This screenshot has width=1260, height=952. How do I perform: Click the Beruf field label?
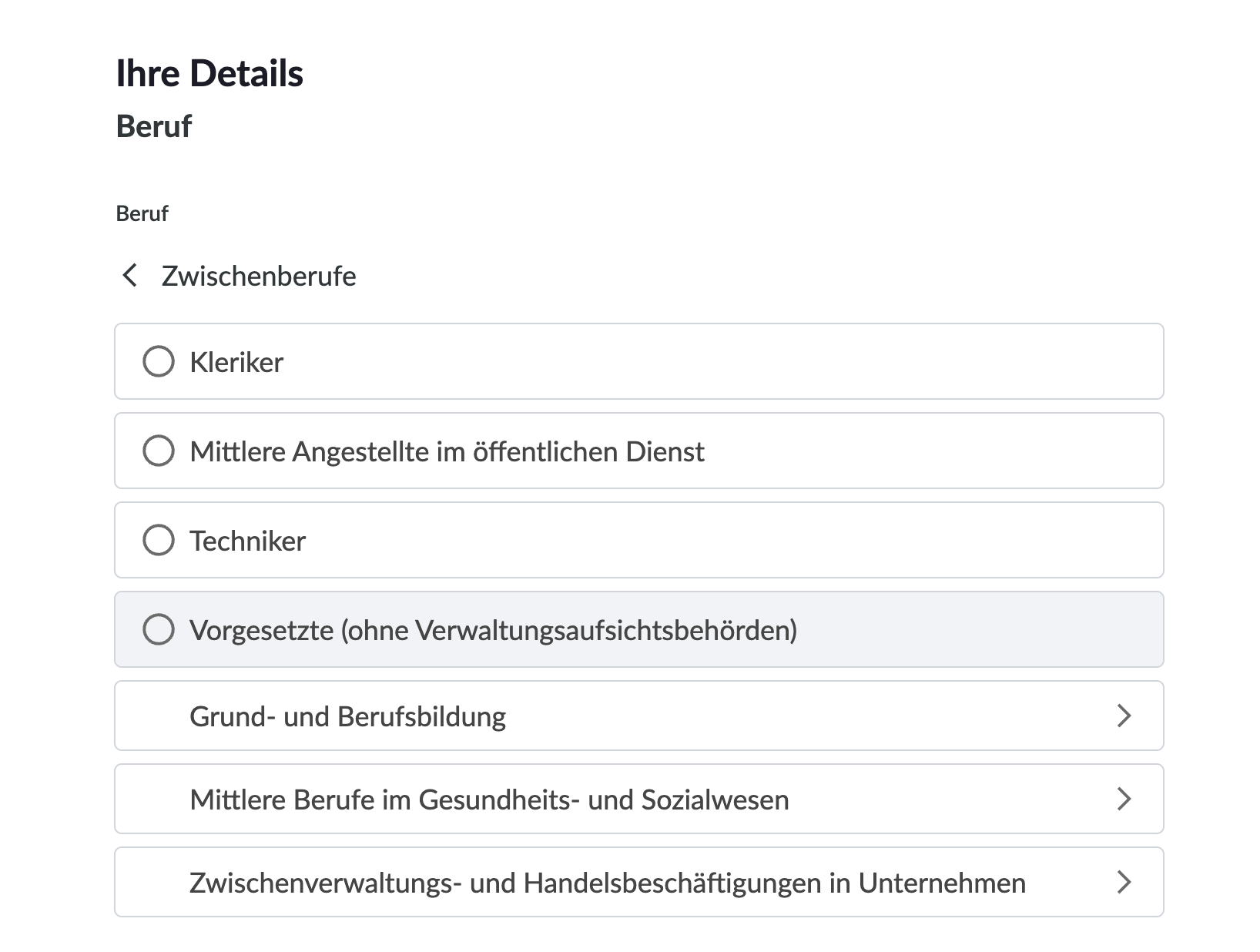[x=141, y=213]
